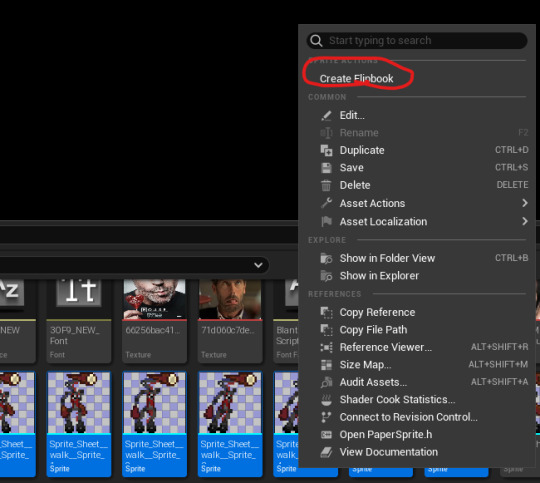Screen dimensions: 540x483
Task: Select the 66256bac41... Texture thumbnail
Action: pyautogui.click(x=155, y=299)
